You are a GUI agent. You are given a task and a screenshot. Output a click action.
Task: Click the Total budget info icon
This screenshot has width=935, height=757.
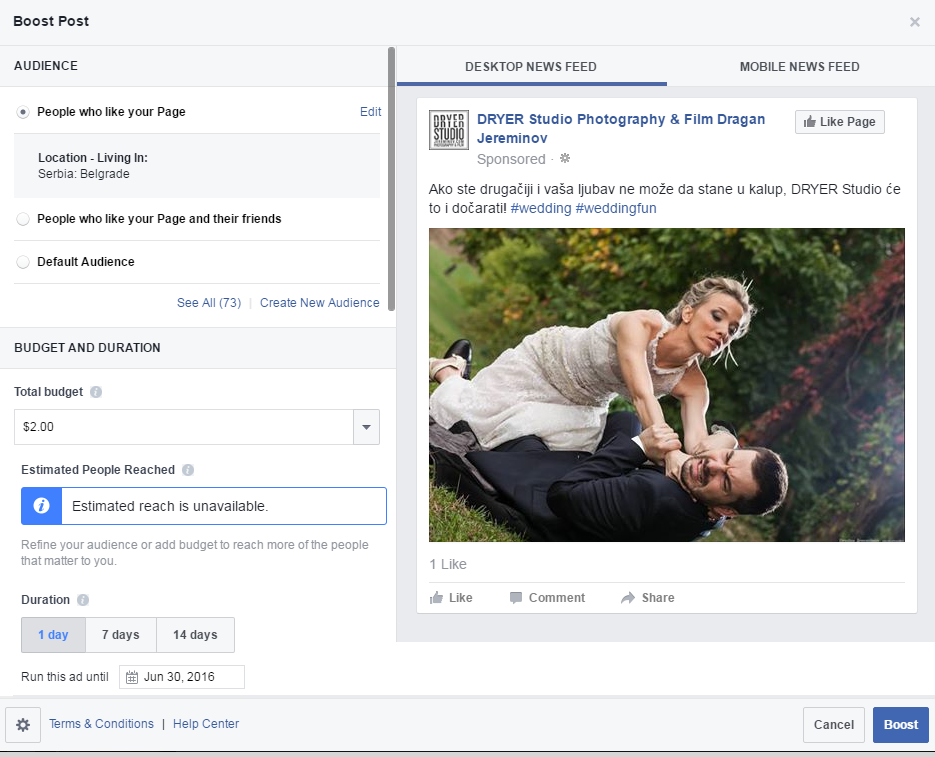96,392
